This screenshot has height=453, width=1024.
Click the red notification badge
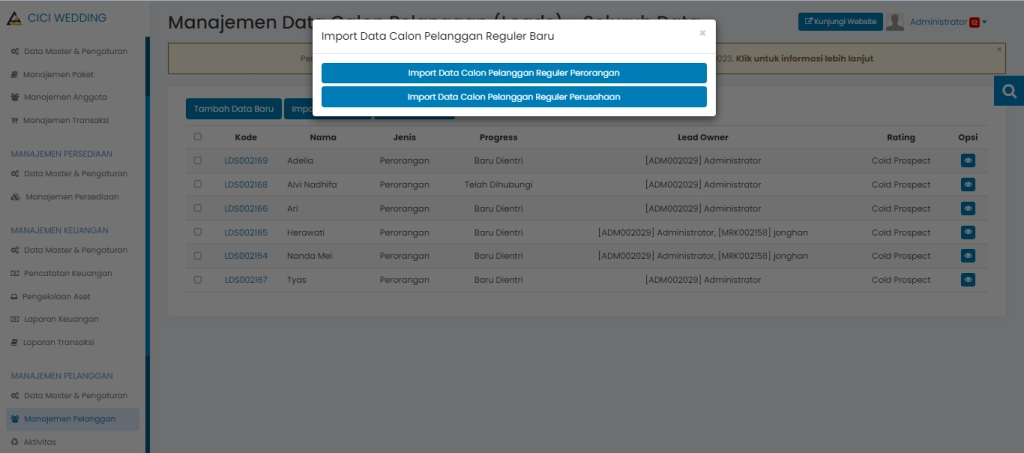tap(973, 22)
